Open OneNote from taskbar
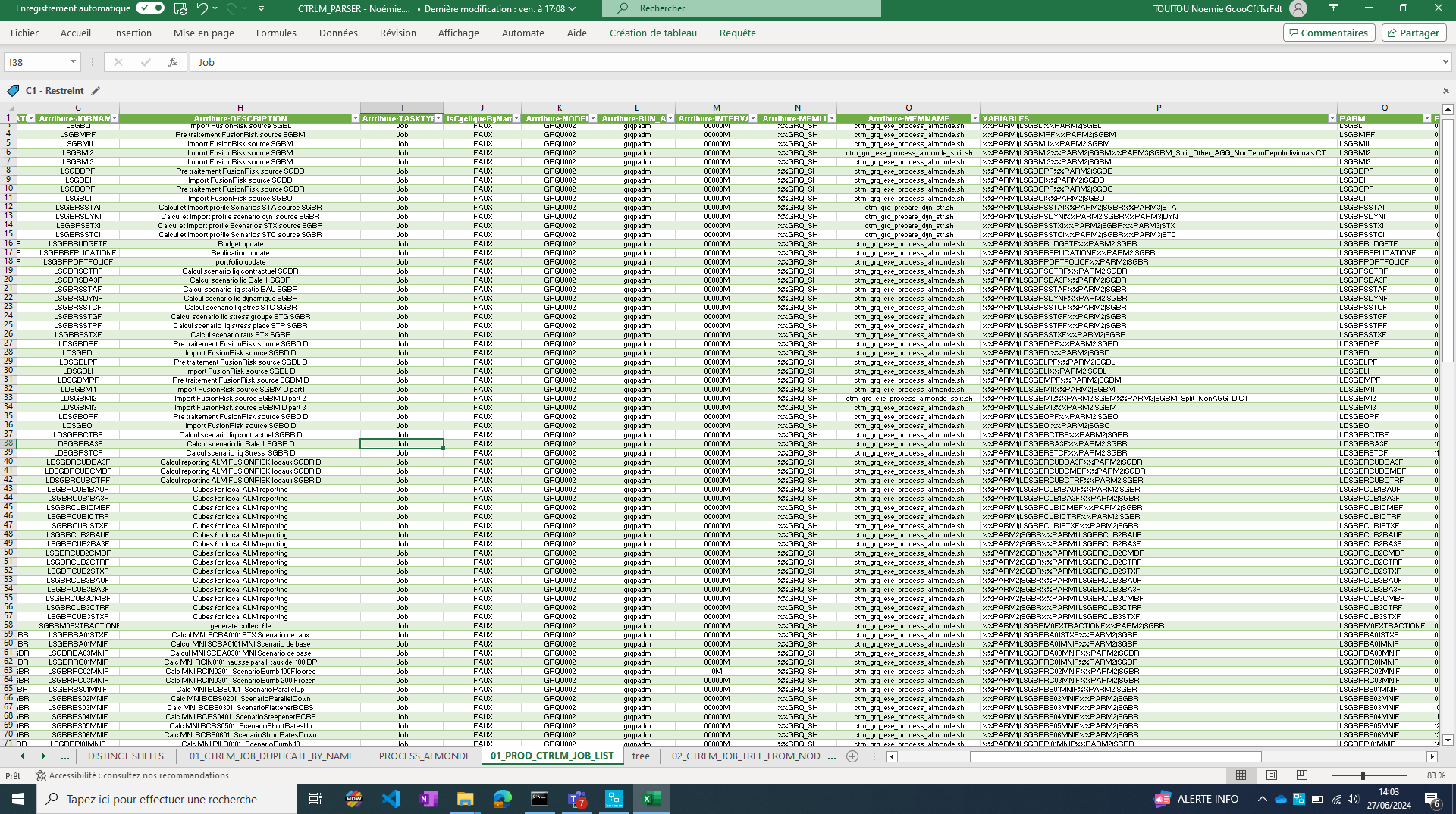This screenshot has width=1456, height=814. pos(428,799)
